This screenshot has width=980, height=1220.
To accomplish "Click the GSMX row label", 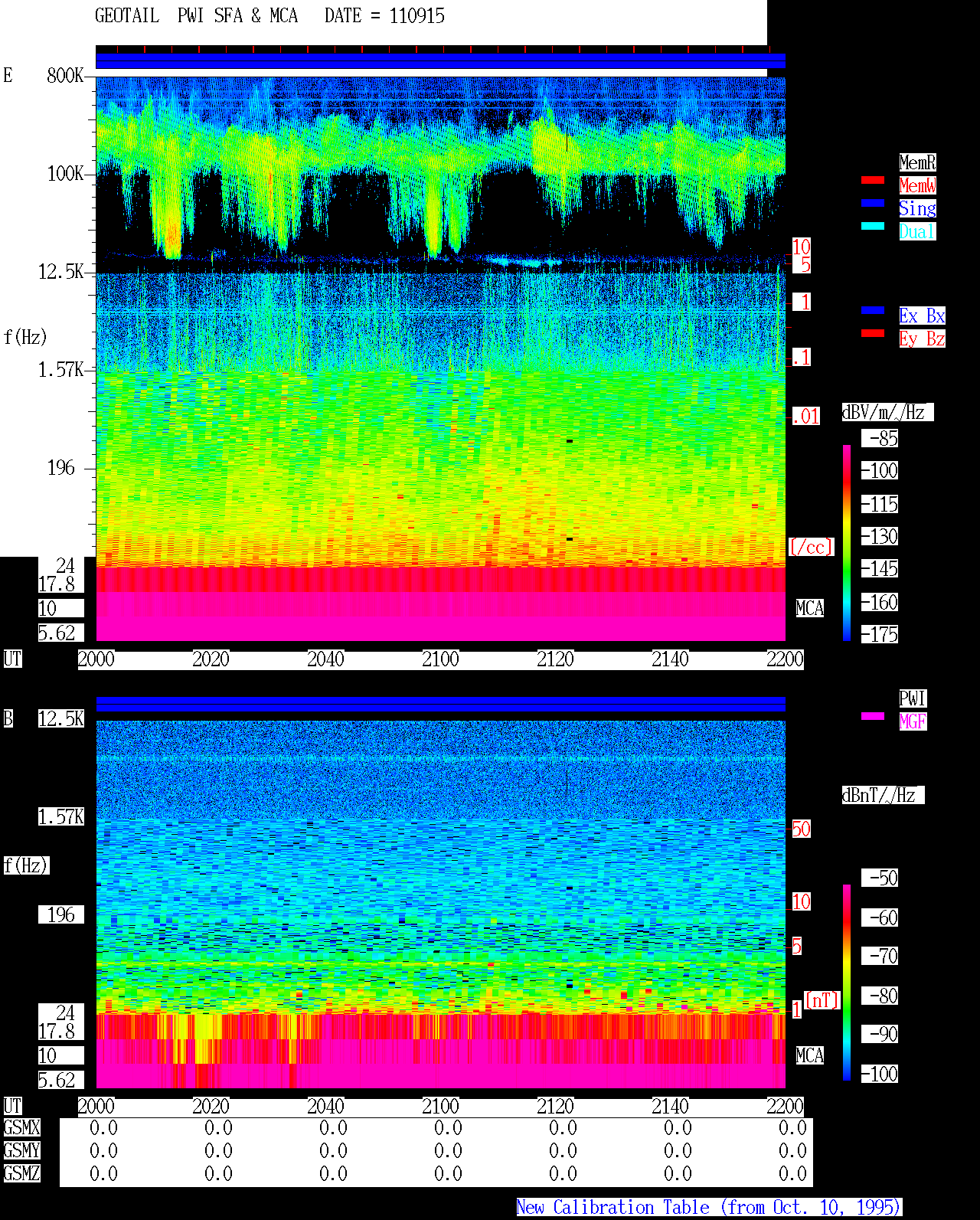I will tap(22, 1127).
